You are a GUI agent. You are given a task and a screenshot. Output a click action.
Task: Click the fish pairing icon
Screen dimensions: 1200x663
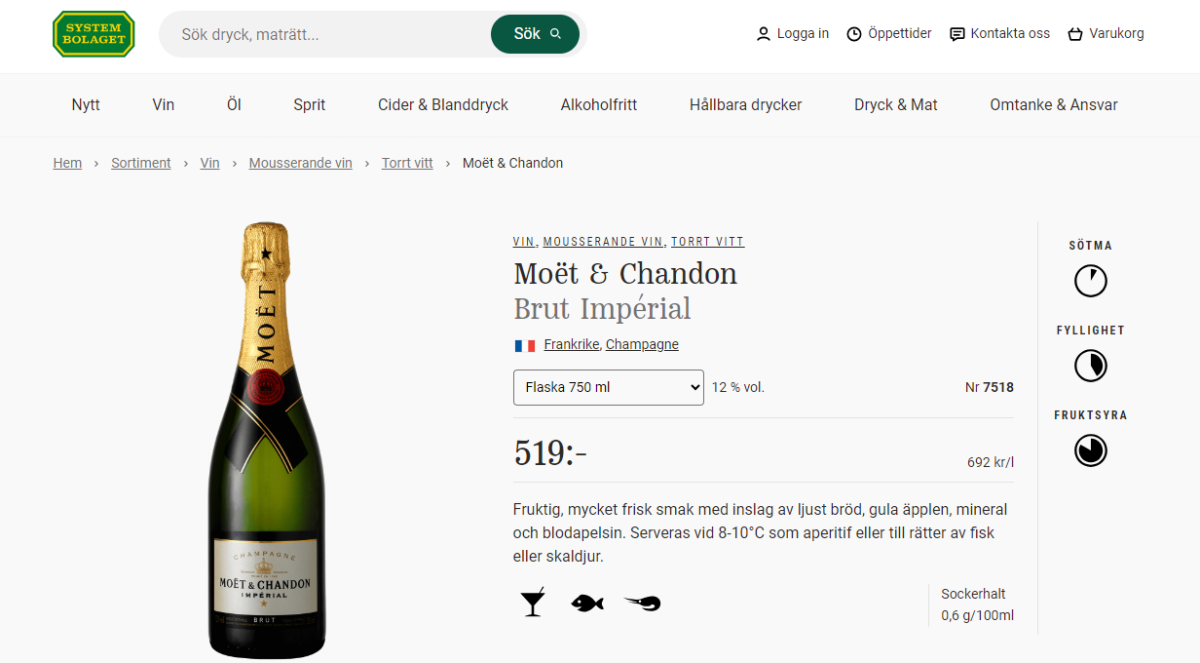point(587,603)
